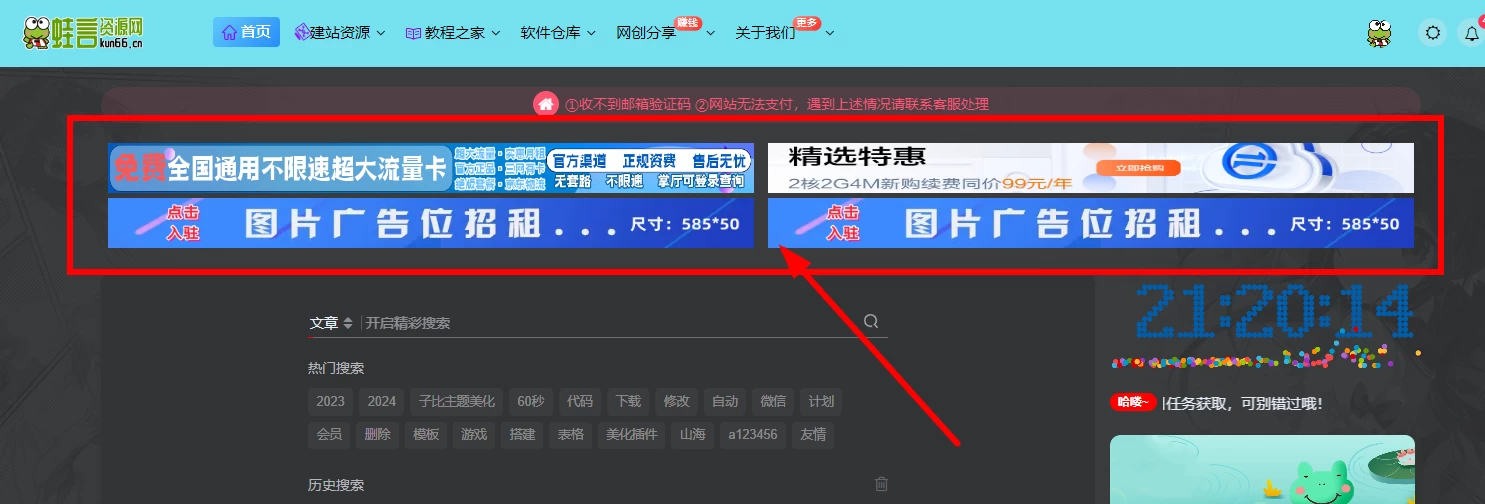Select hot search tag 模板
The width and height of the screenshot is (1485, 504).
(426, 435)
